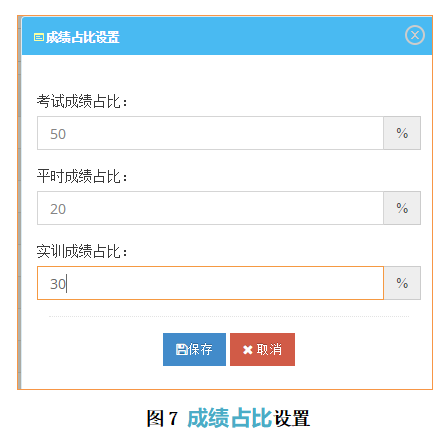Click the 成绩占比设置 dialog title text
448x434 pixels.
(x=82, y=37)
